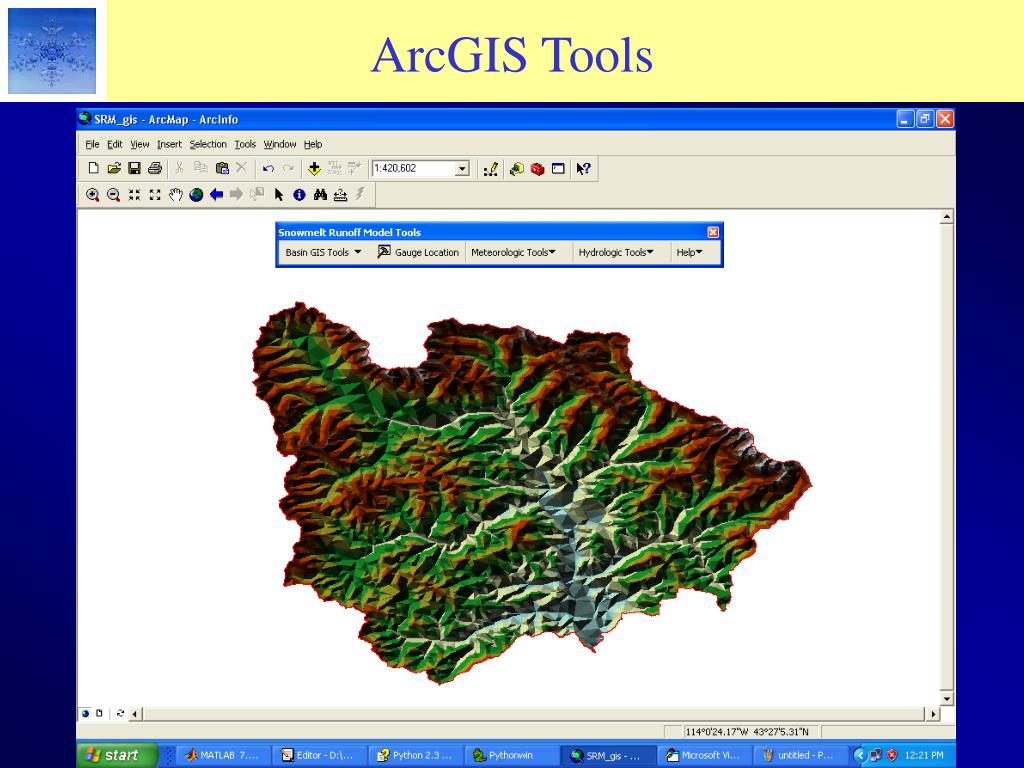Image resolution: width=1024 pixels, height=768 pixels.
Task: Select the Zoom In tool
Action: 93,195
